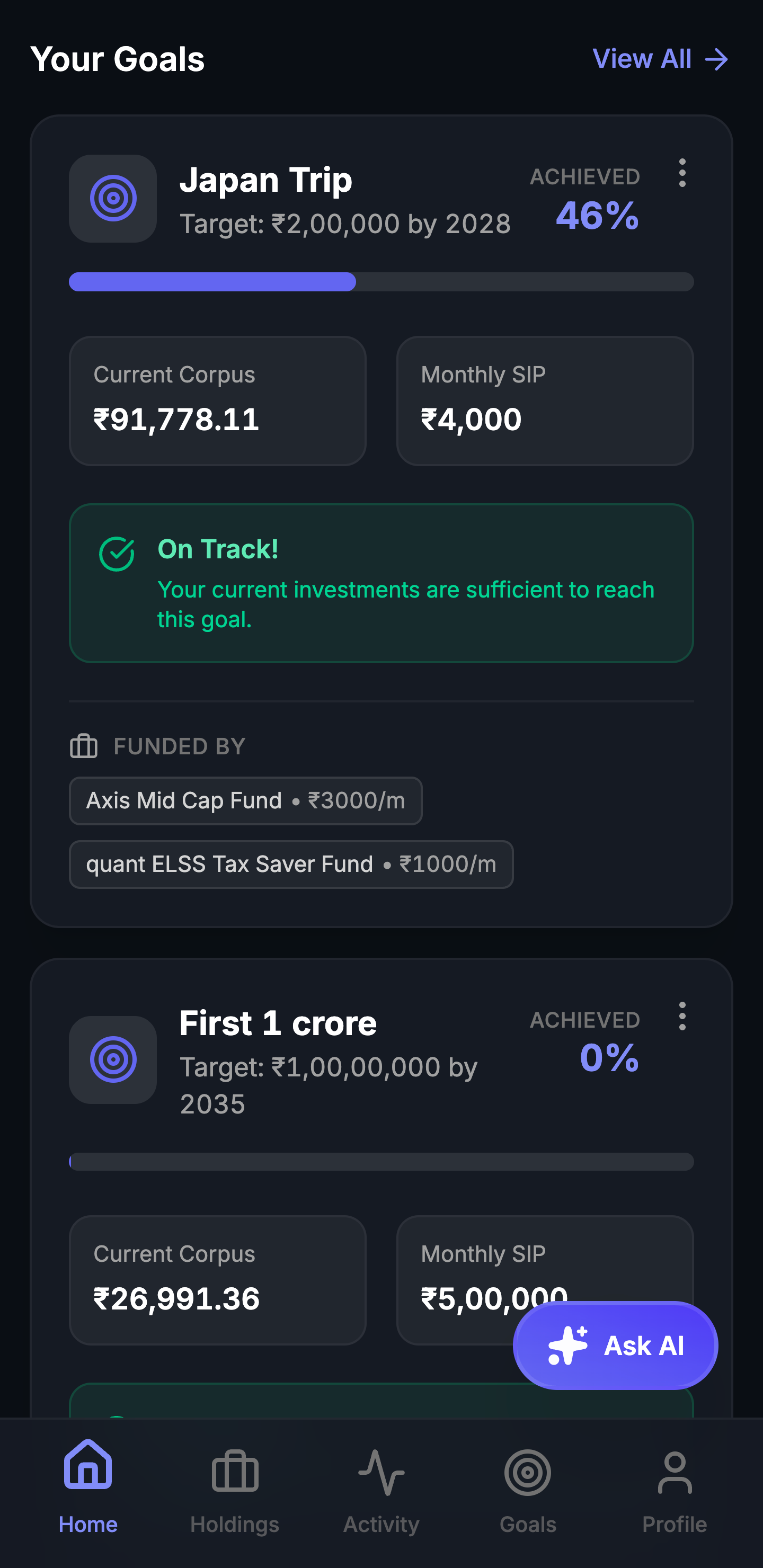
Task: Open the Ask AI sparkle icon
Action: 566,1345
